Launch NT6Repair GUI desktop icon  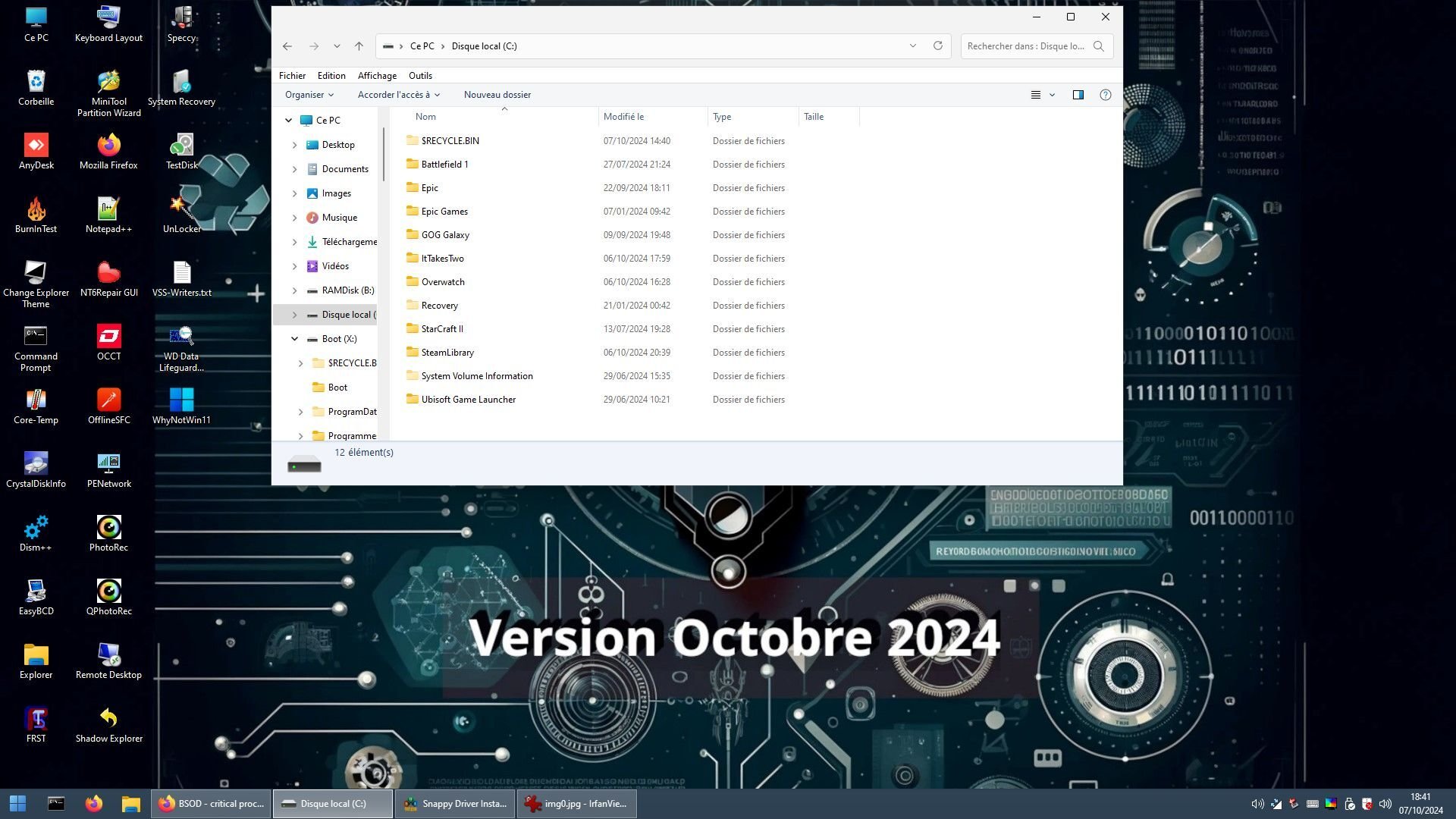108,278
